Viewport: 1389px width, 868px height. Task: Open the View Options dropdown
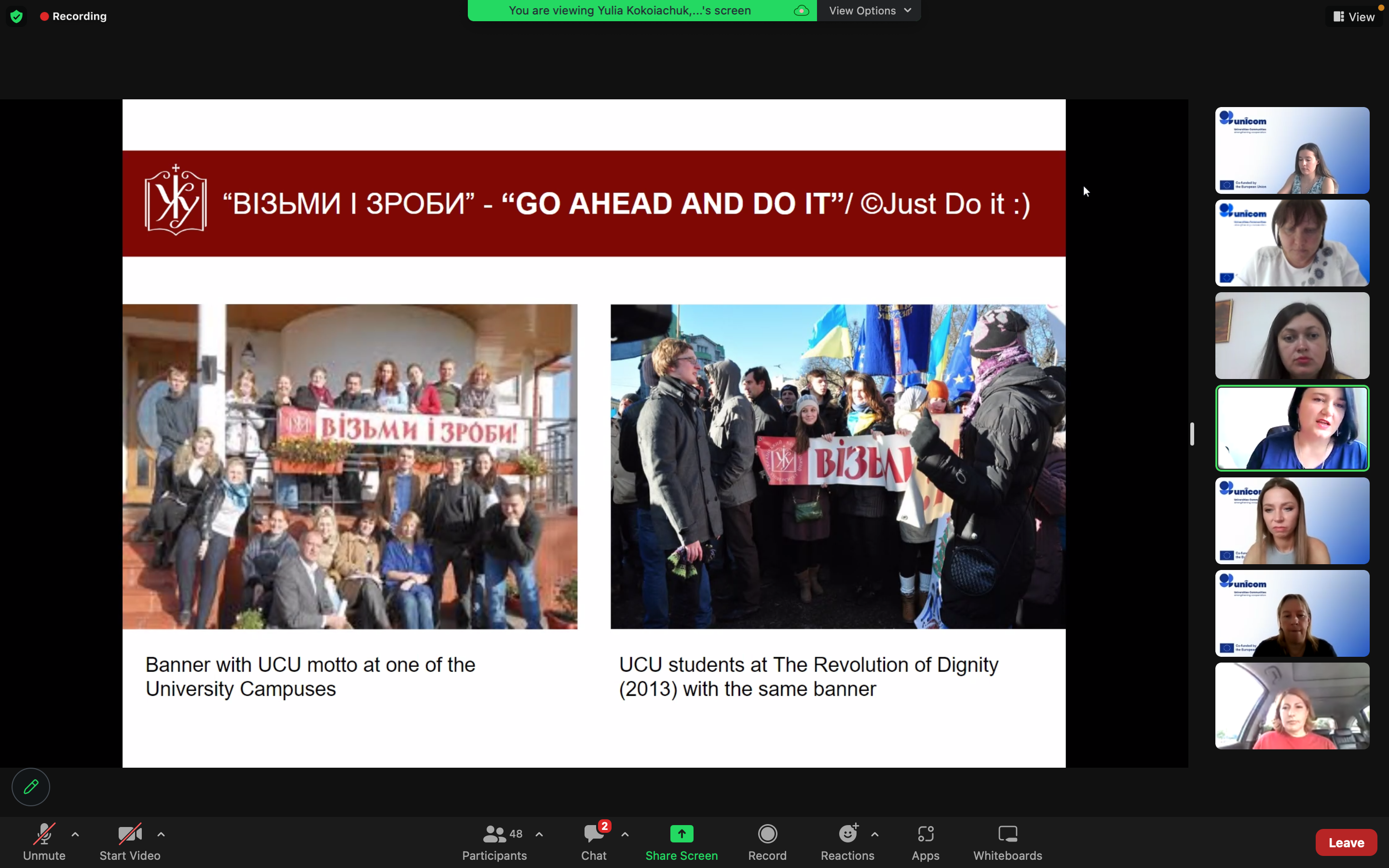pos(870,10)
